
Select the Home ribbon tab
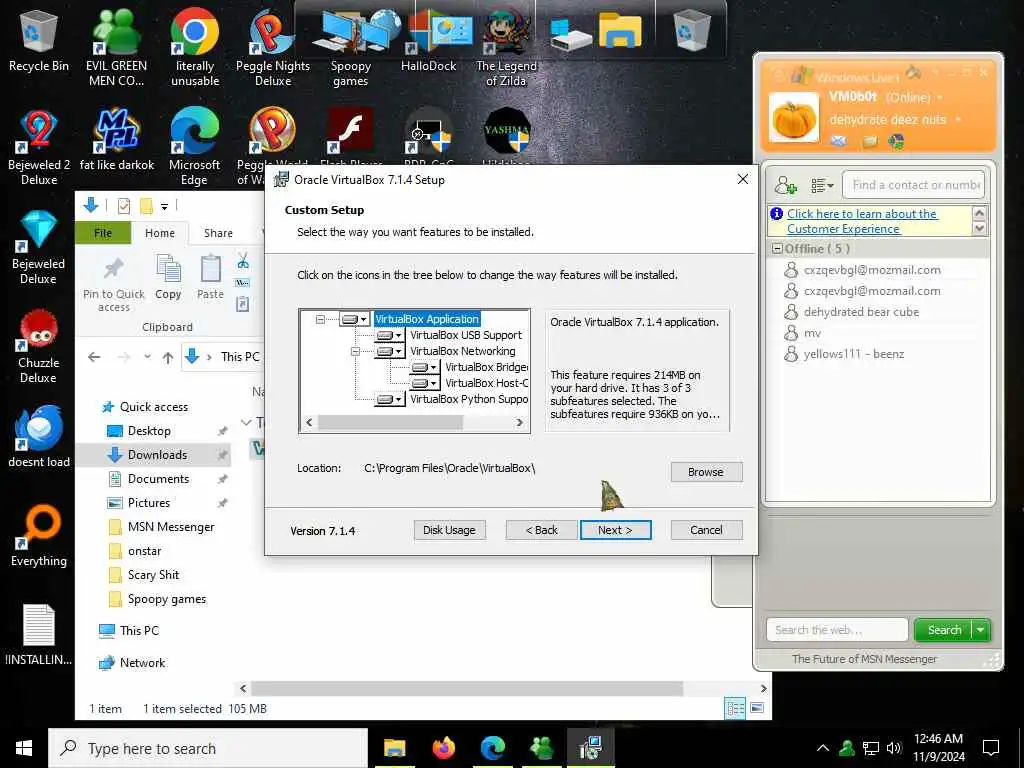tap(160, 233)
